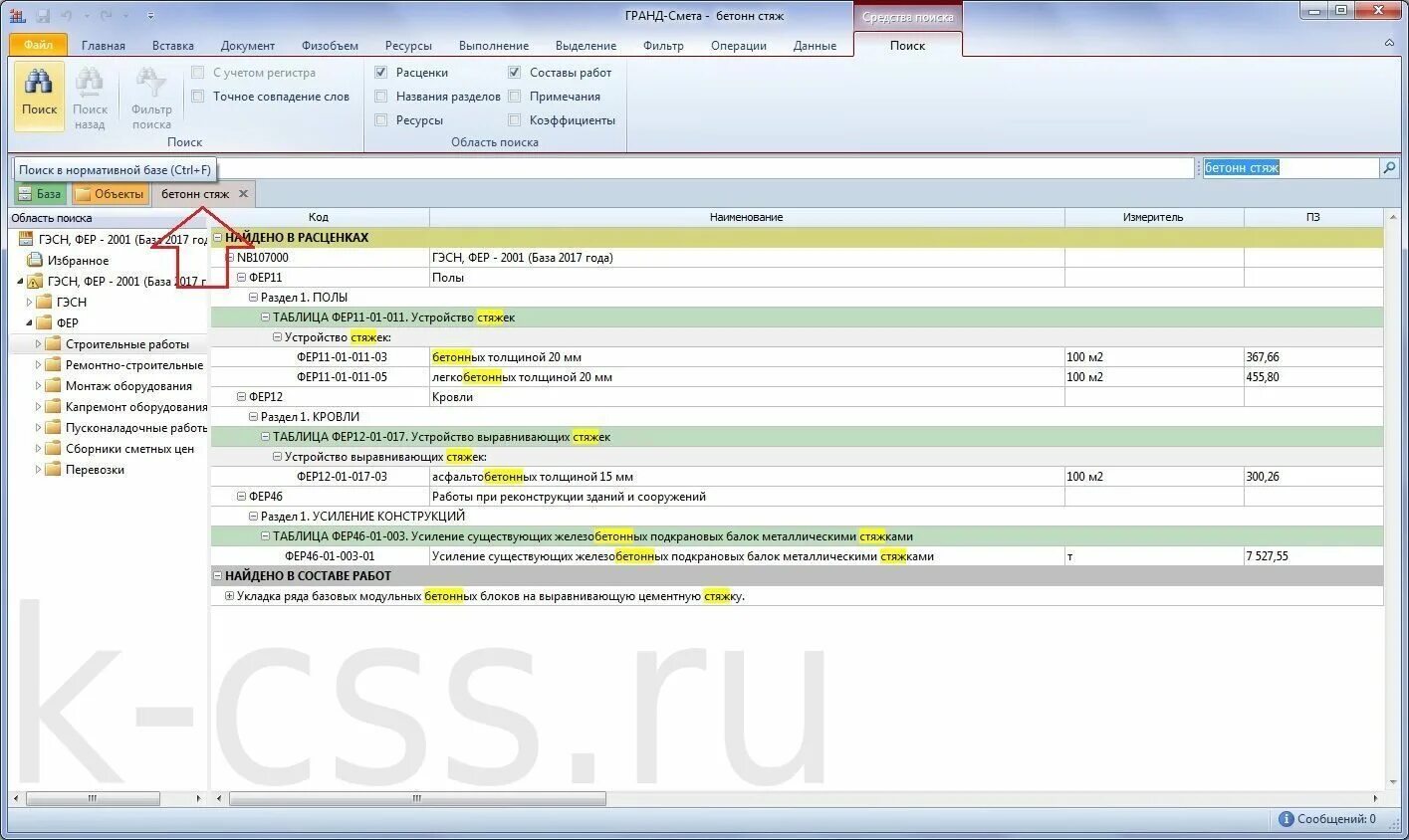Expand the Укладка ряда базовых модульных row

[230, 596]
